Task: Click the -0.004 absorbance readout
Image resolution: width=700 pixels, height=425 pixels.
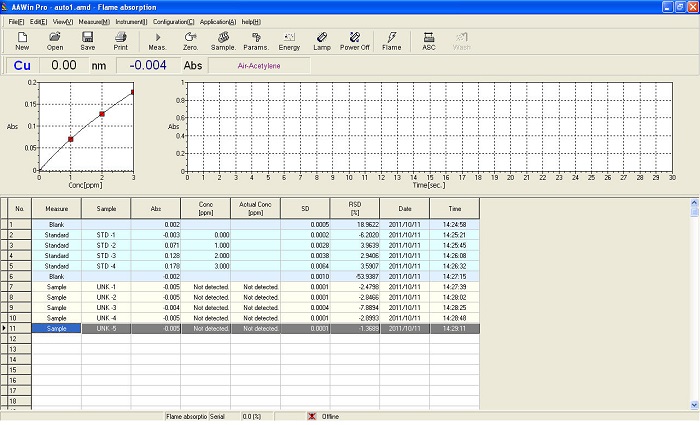Action: [148, 65]
